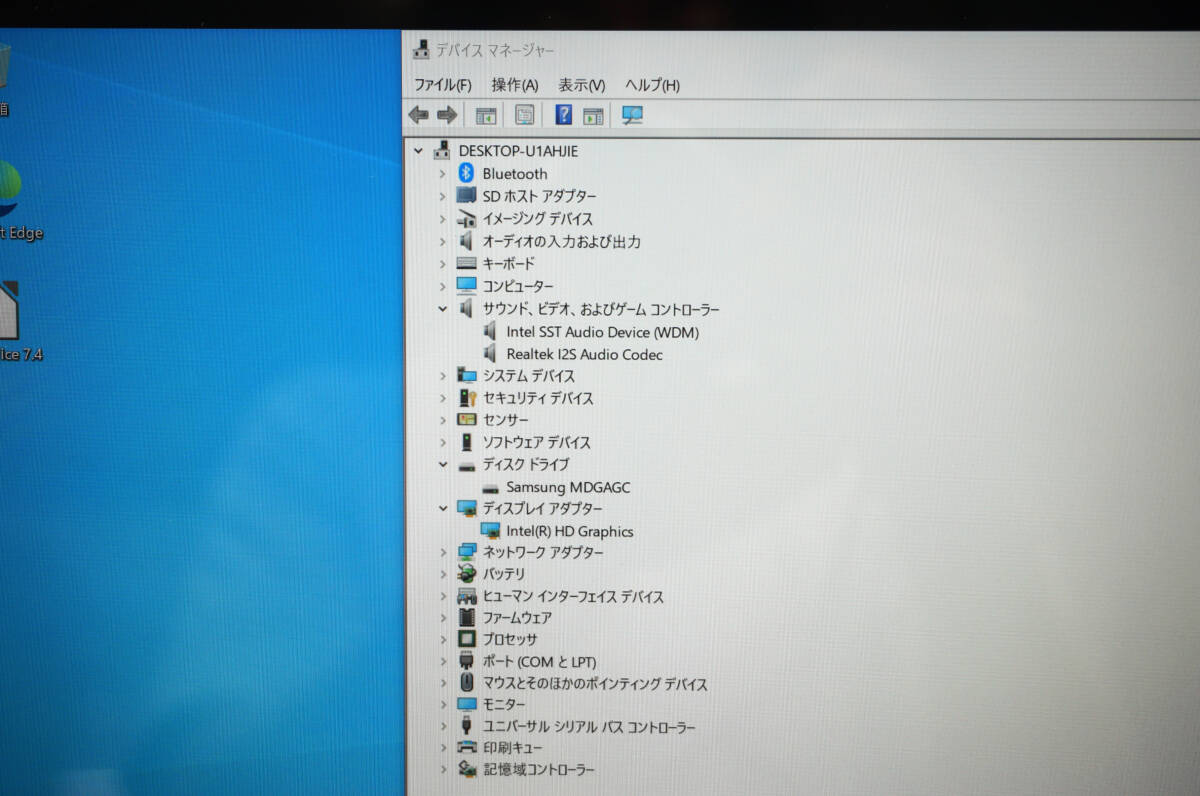Select the バッテリ tree label
1200x796 pixels.
pyautogui.click(x=503, y=574)
